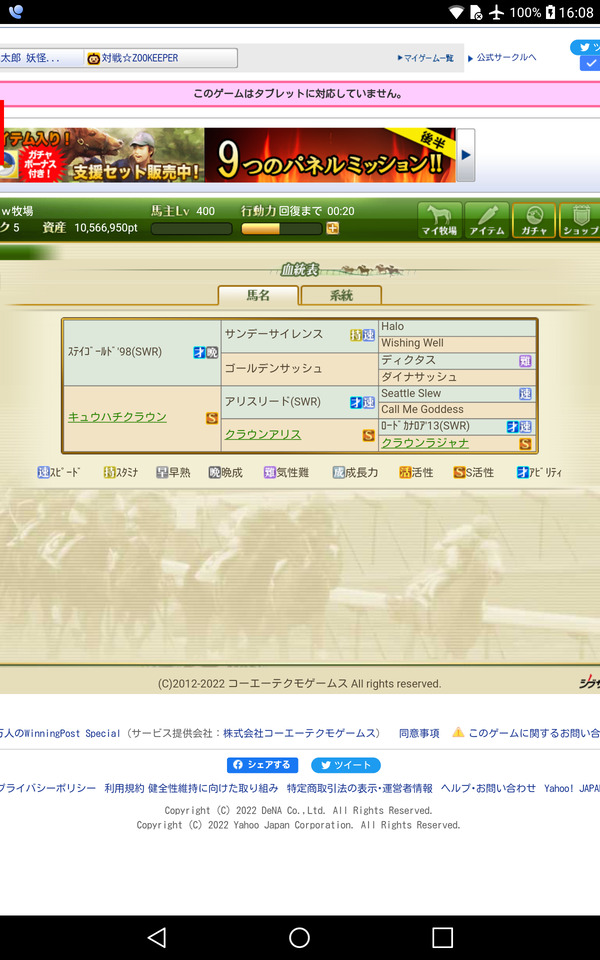Click the スピード legend icon

coord(43,472)
